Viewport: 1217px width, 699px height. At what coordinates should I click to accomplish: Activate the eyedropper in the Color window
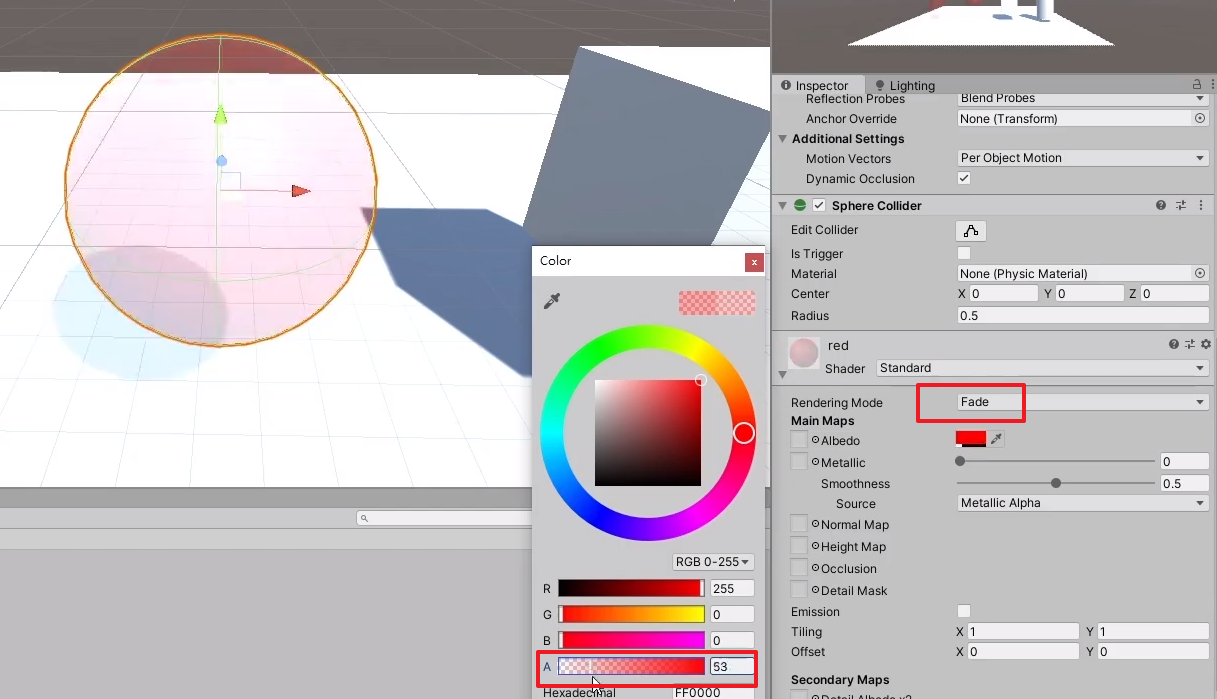coord(553,299)
